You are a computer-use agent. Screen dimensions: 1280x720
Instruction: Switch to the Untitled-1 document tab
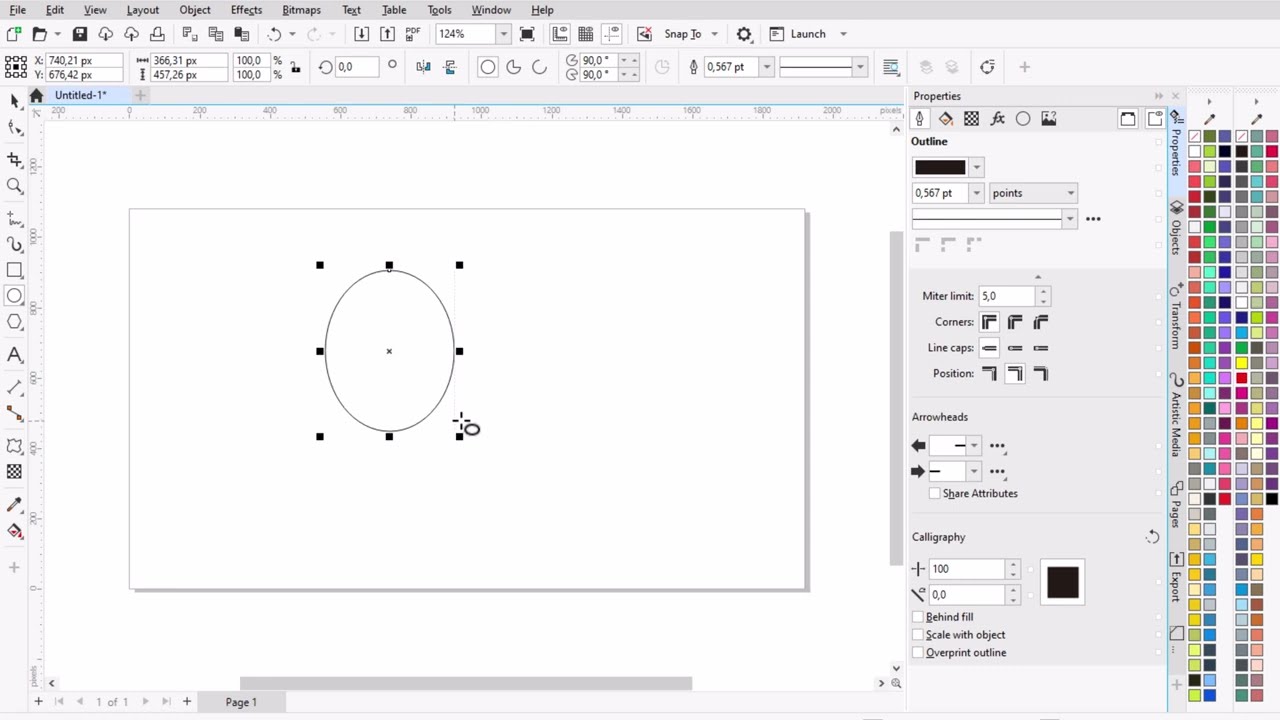click(81, 96)
